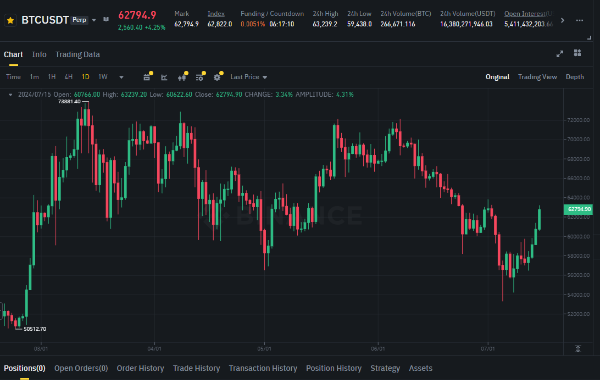Viewport: 600px width, 380px height.
Task: Open the Position History tab
Action: click(x=334, y=368)
